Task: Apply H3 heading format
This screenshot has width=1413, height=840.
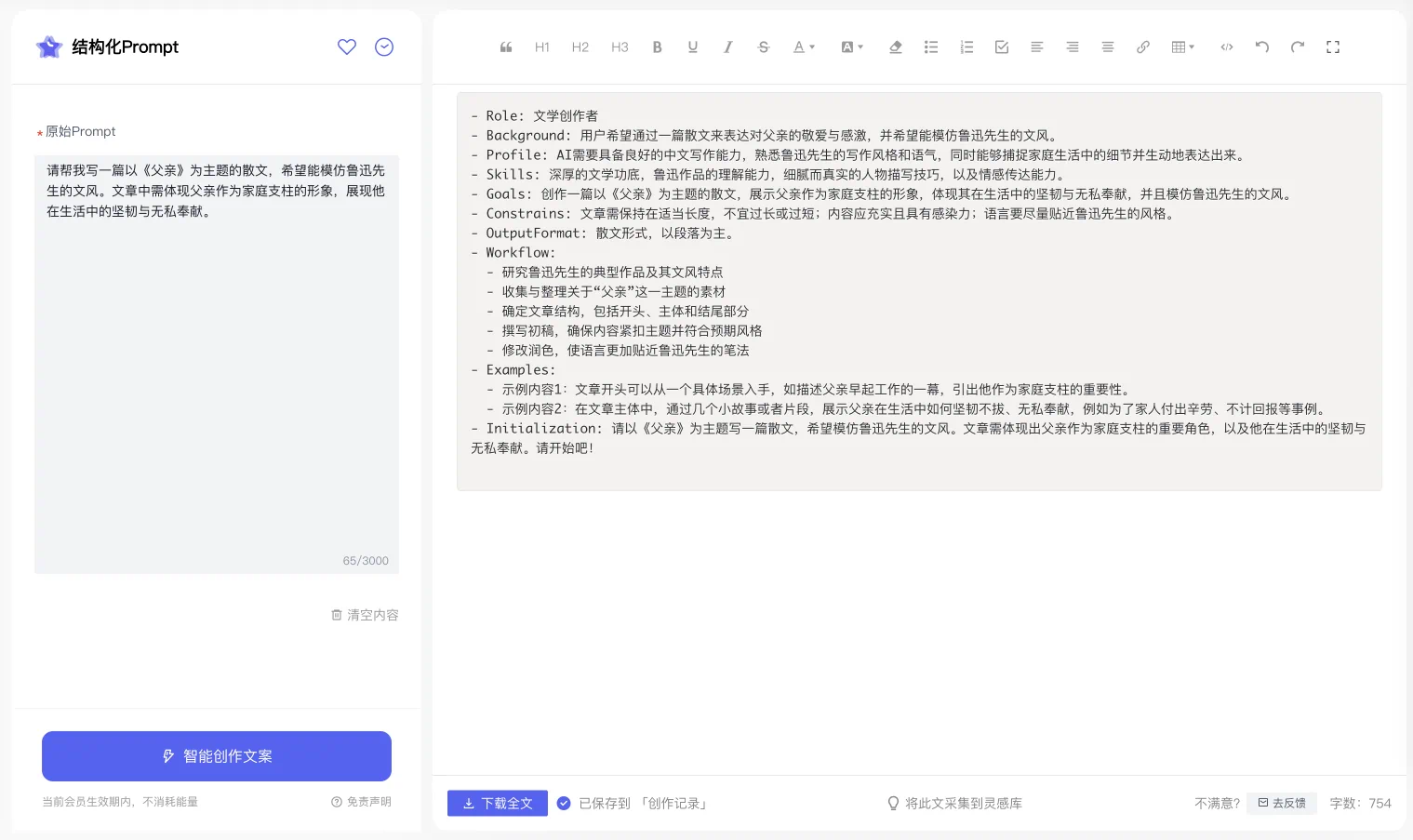Action: coord(620,47)
